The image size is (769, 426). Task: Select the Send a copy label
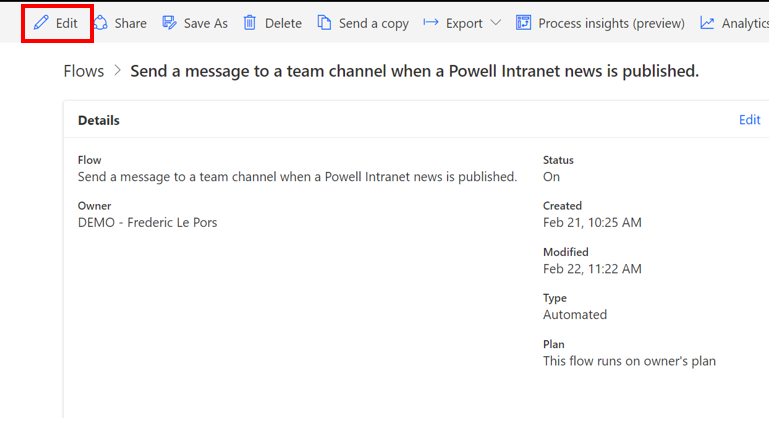coord(374,23)
